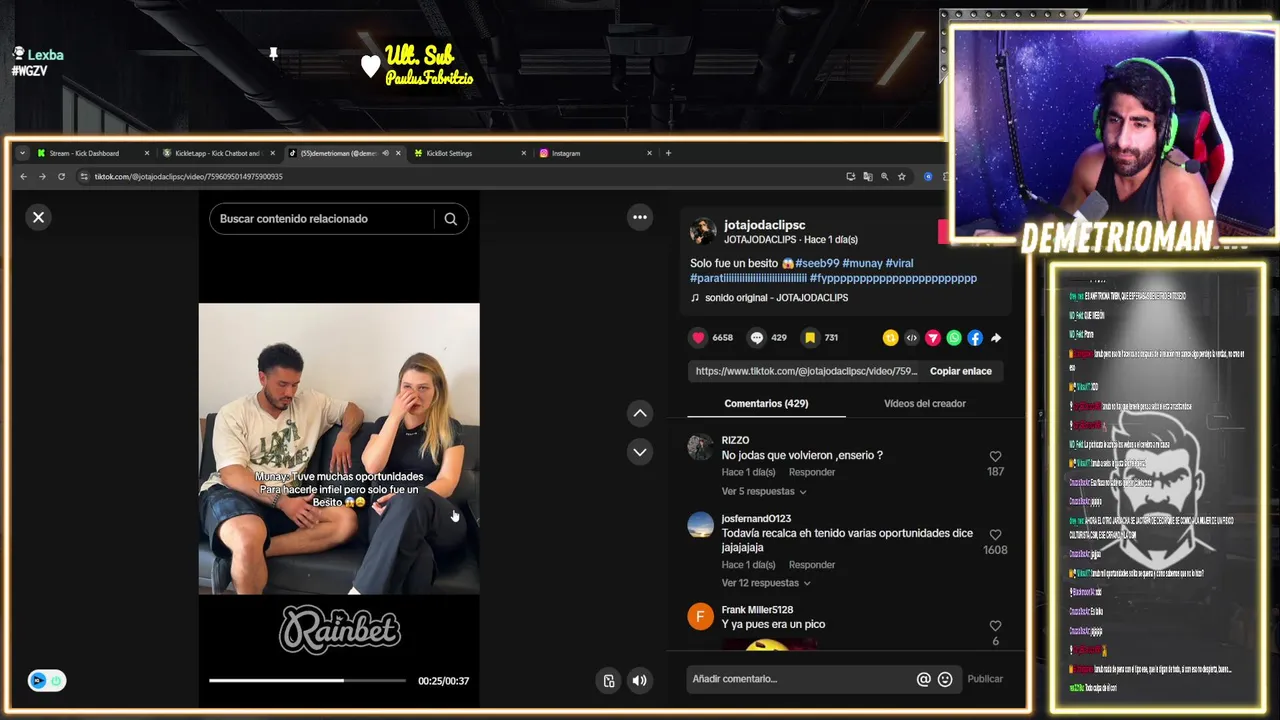Toggle the blue switch at bottom left

point(47,681)
